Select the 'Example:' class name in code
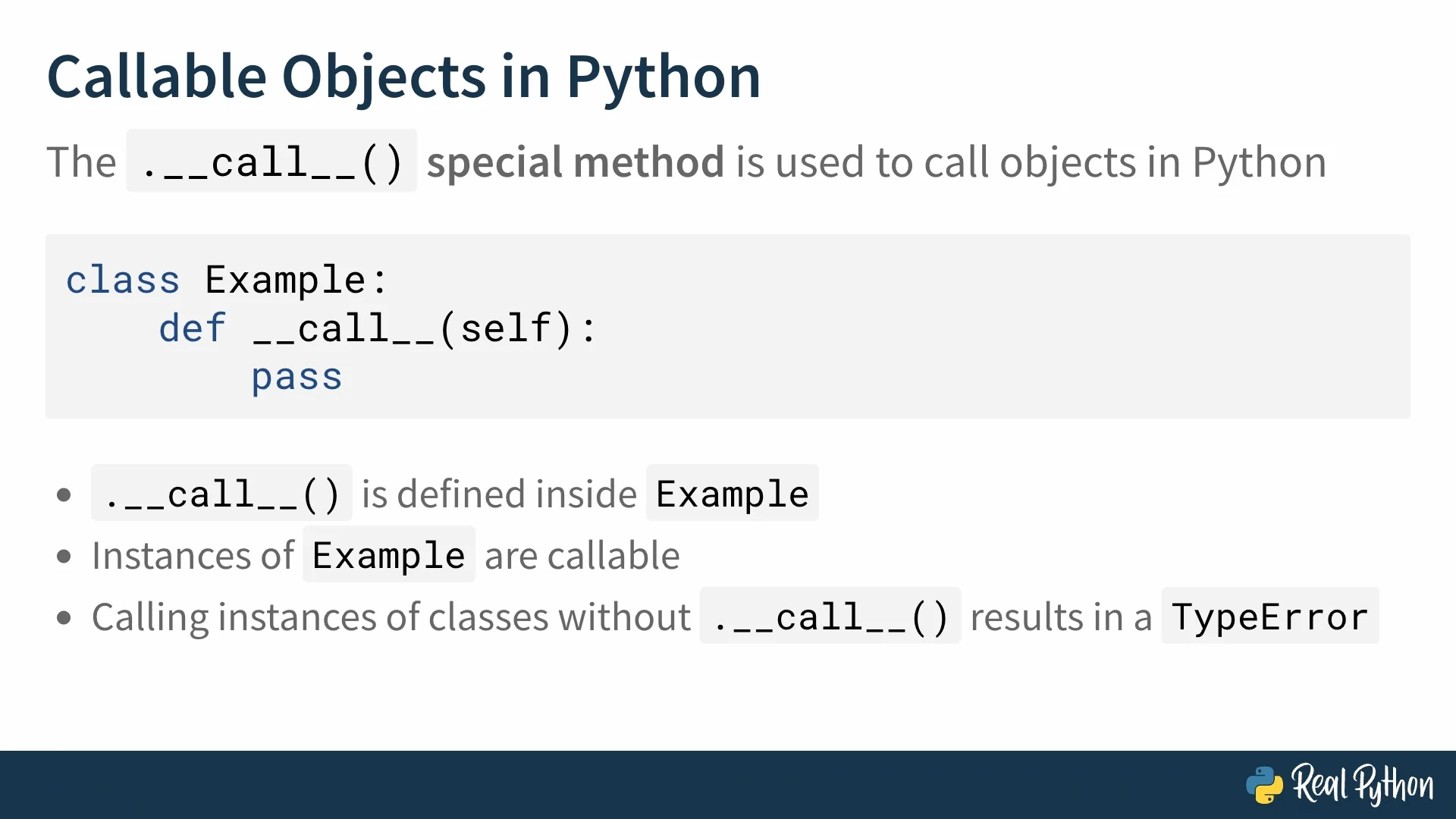The width and height of the screenshot is (1456, 819). coord(297,281)
